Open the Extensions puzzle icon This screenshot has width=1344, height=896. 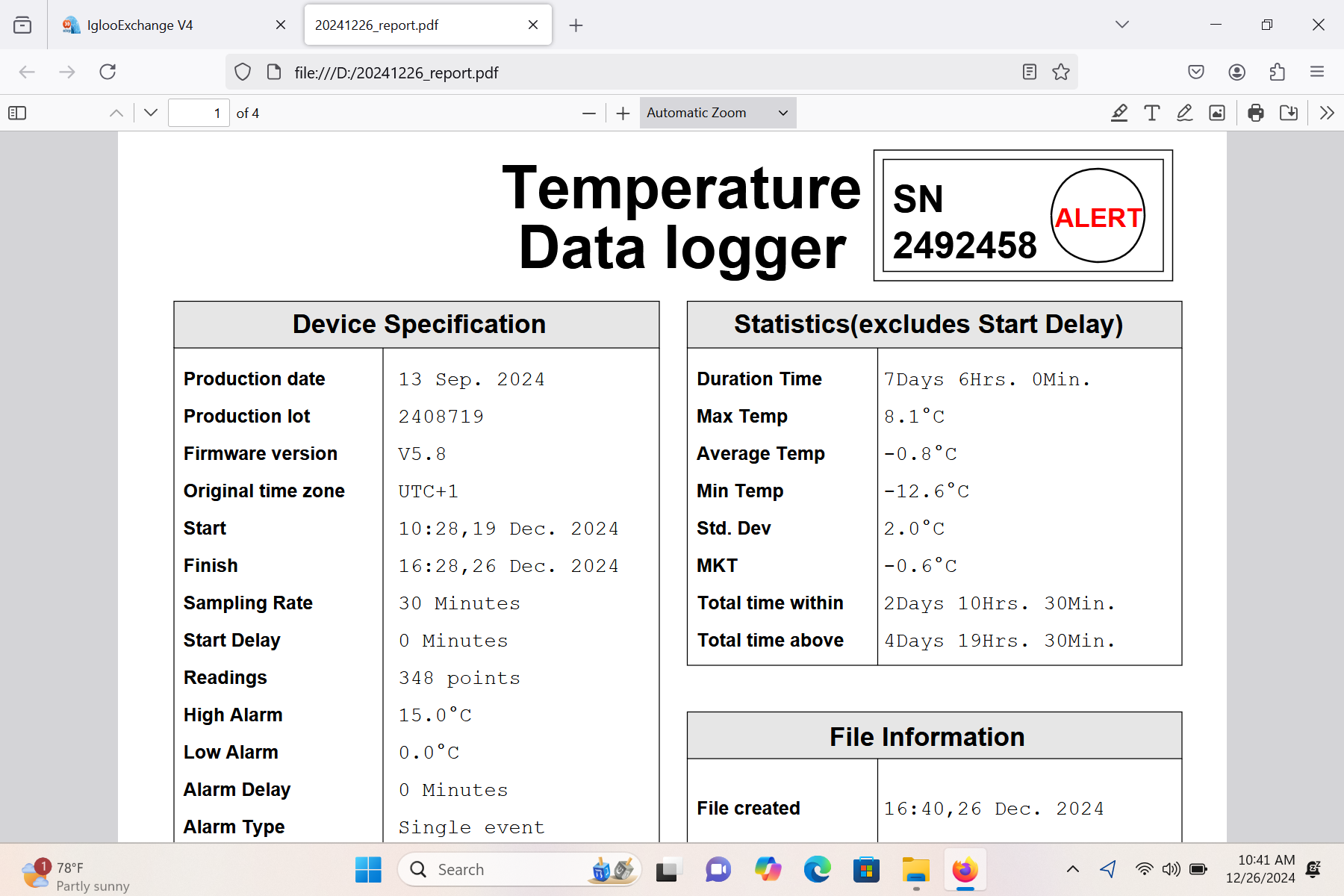[x=1278, y=72]
